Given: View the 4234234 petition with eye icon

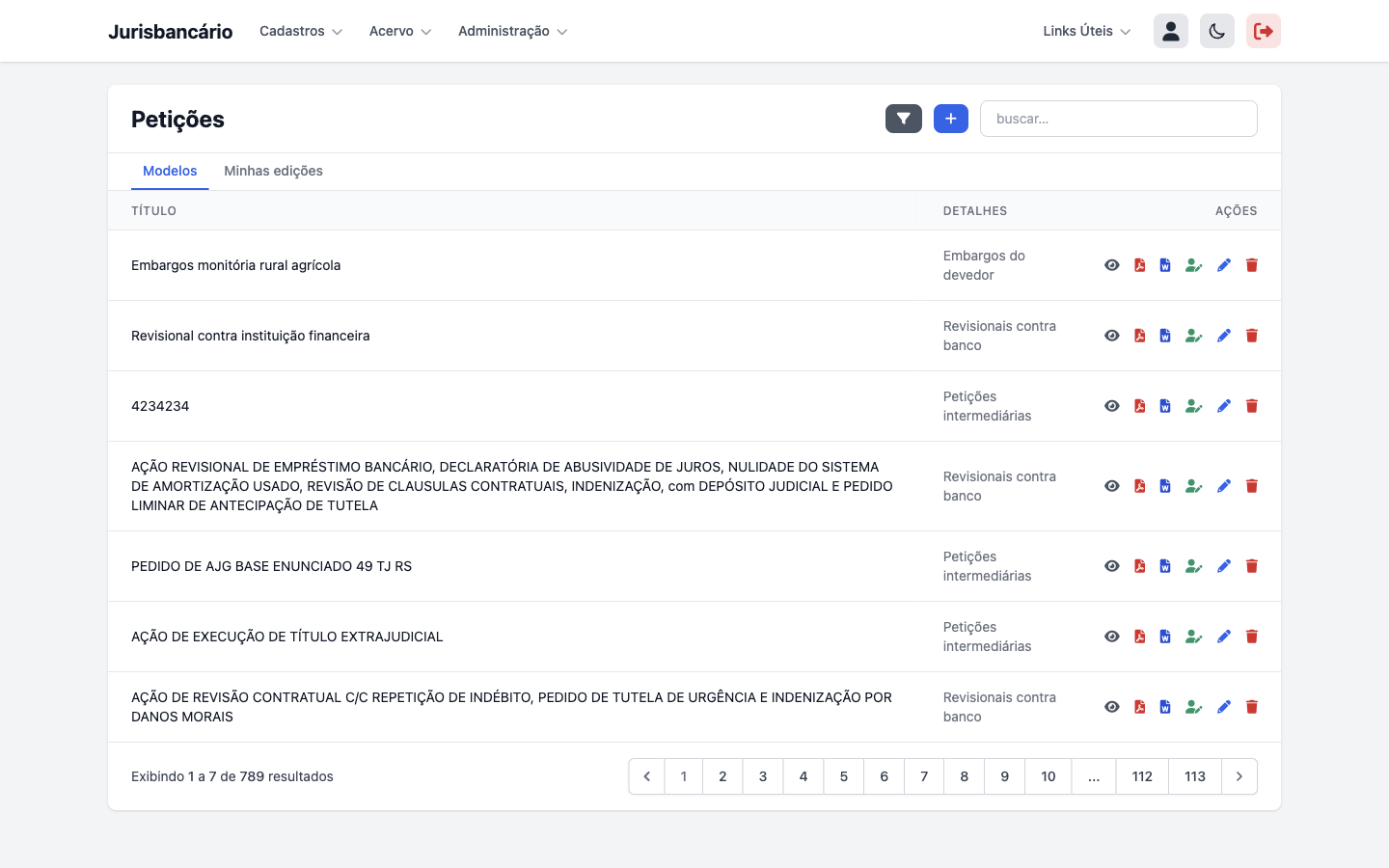Looking at the screenshot, I should (1112, 406).
